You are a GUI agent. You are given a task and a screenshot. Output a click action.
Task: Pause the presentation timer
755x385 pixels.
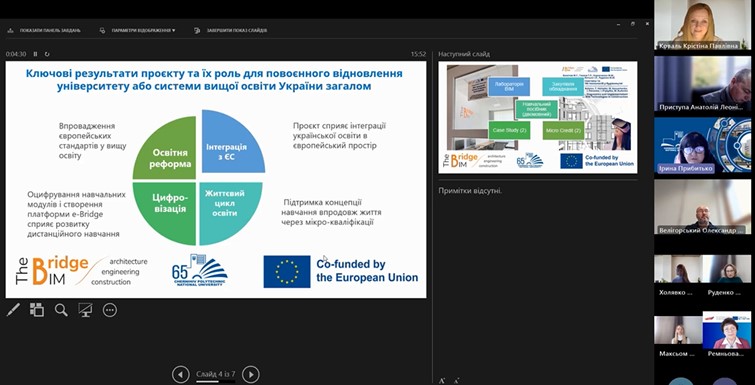(x=35, y=54)
